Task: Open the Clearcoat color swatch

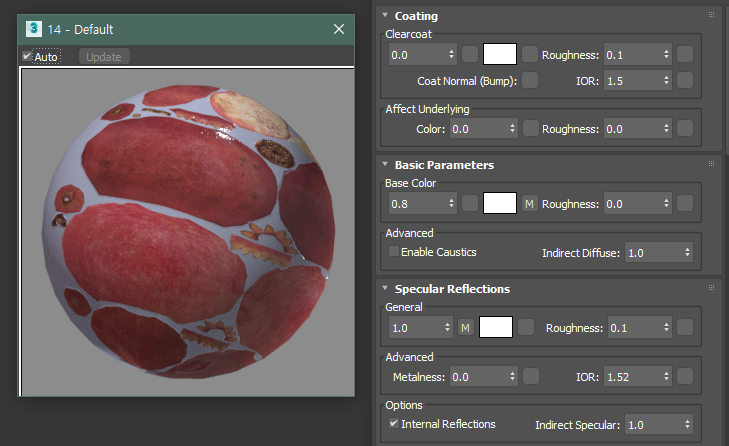Action: [x=498, y=54]
